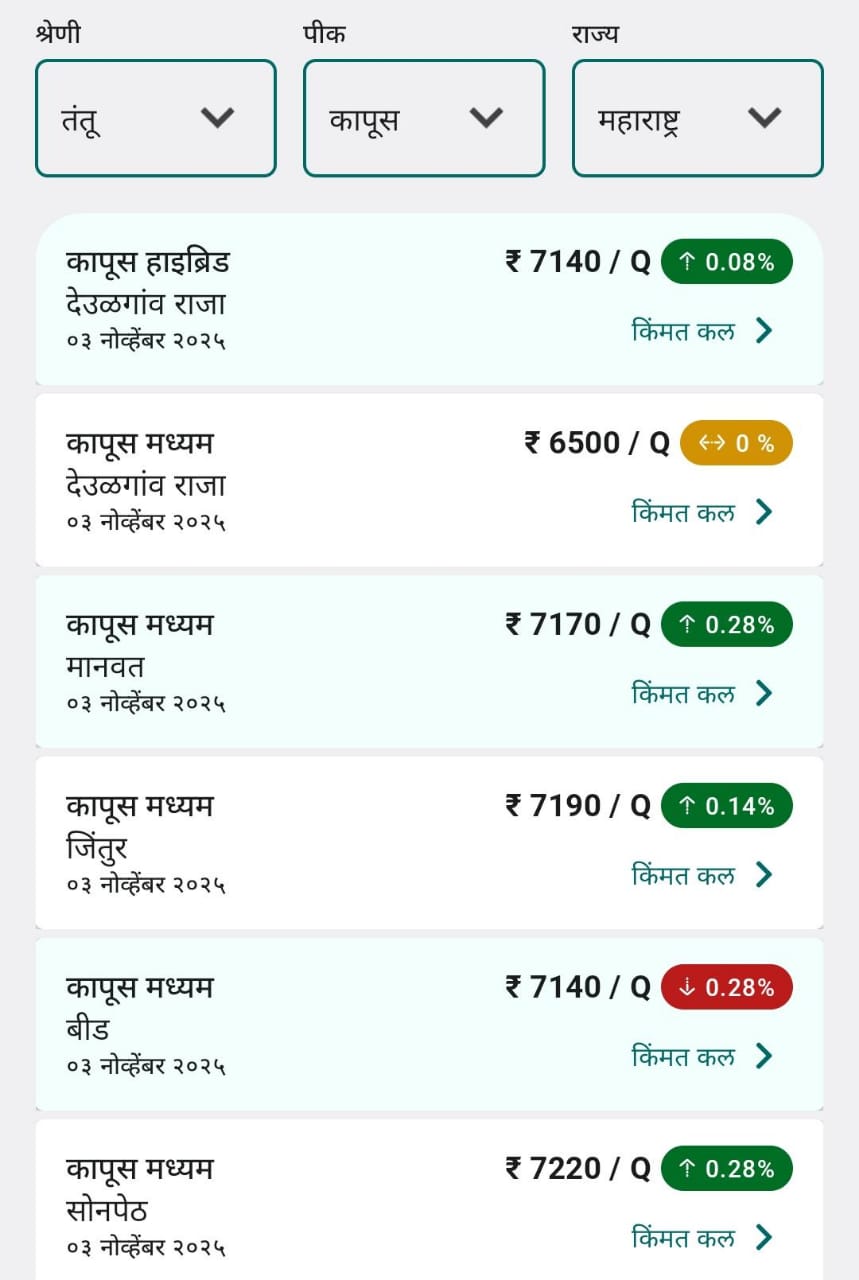
Task: Click the 0.14% up badge for जिंतुर
Action: point(726,806)
